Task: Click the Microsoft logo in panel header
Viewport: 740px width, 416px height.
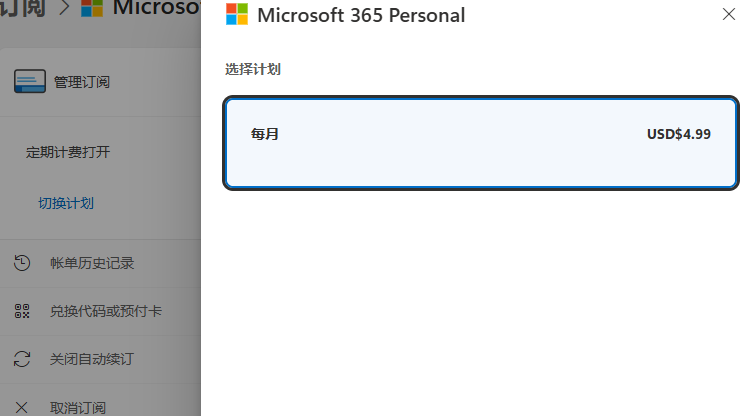Action: click(x=237, y=14)
